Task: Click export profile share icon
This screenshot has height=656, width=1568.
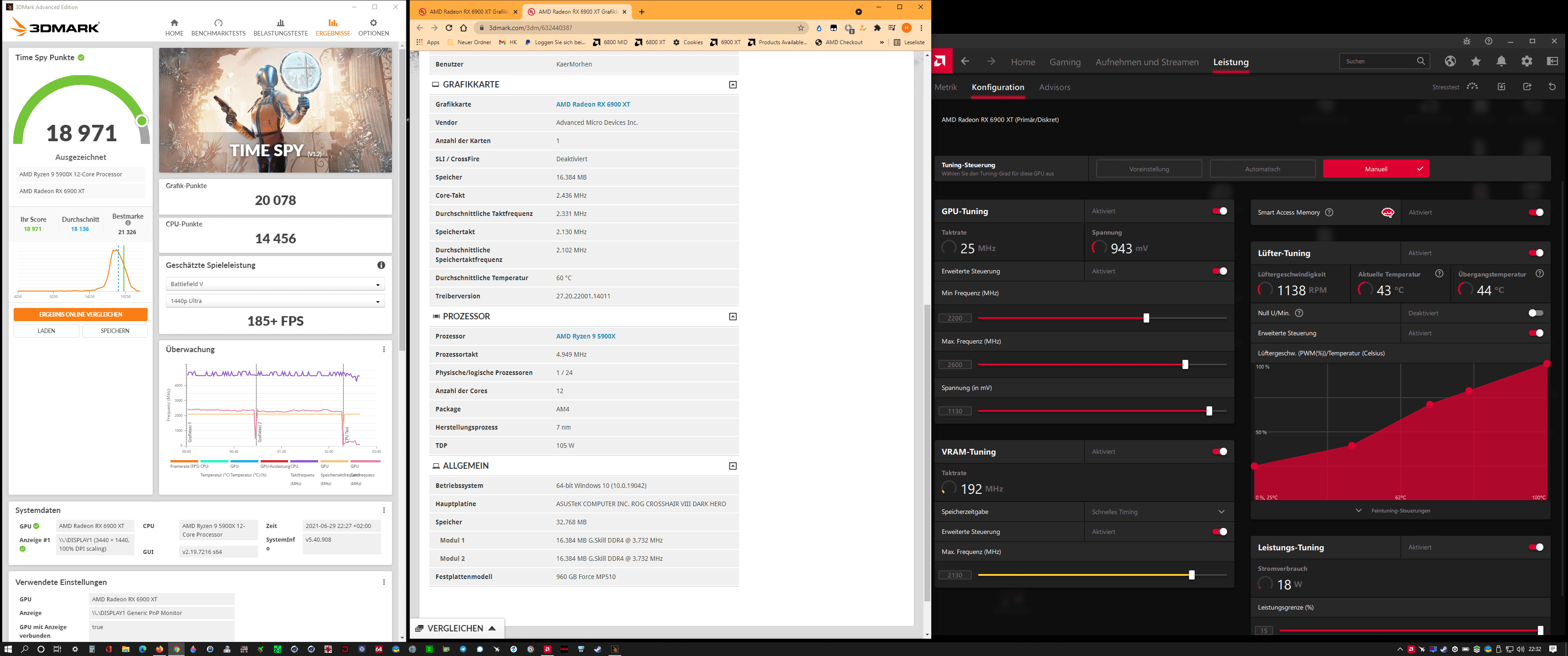Action: click(1527, 87)
